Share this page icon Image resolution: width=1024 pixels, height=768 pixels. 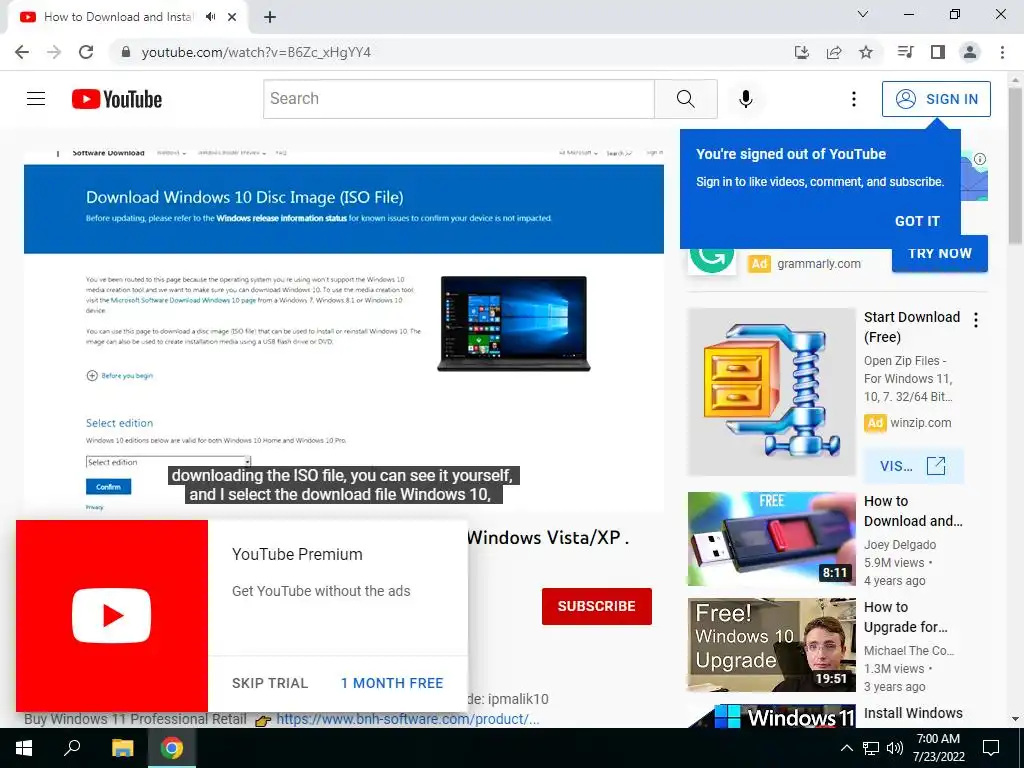coord(834,52)
